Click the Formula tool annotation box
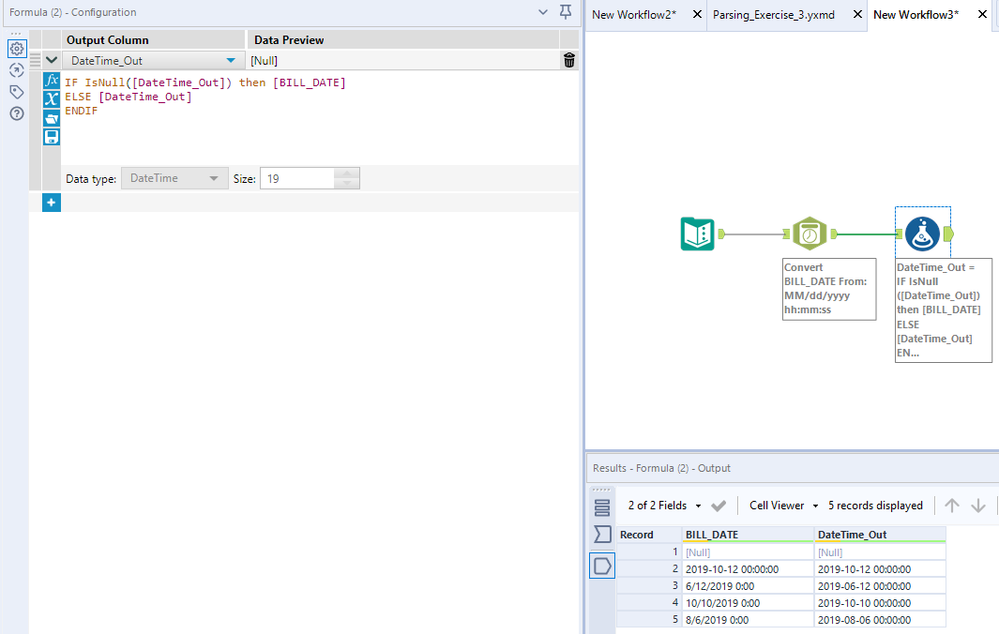The width and height of the screenshot is (999, 634). (x=943, y=310)
